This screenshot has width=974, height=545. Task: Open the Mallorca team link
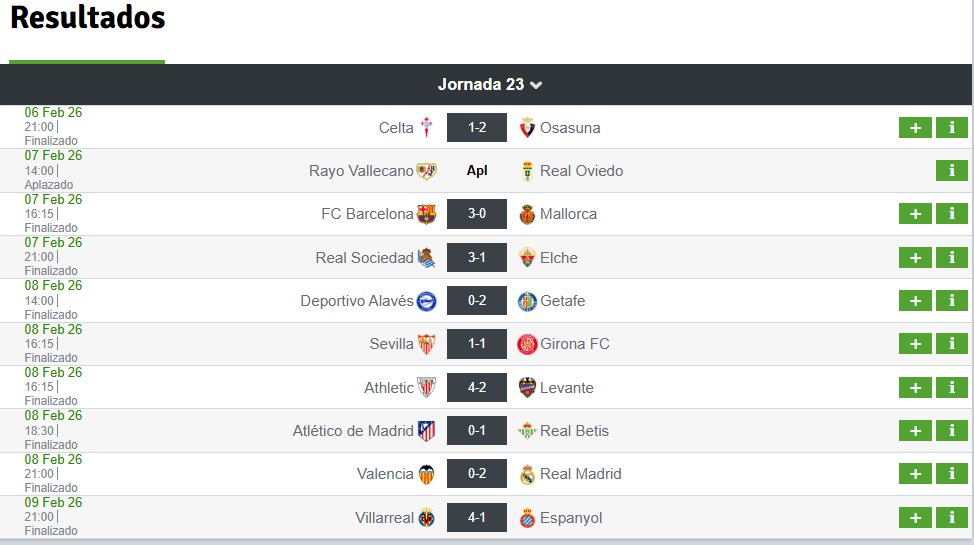click(568, 214)
